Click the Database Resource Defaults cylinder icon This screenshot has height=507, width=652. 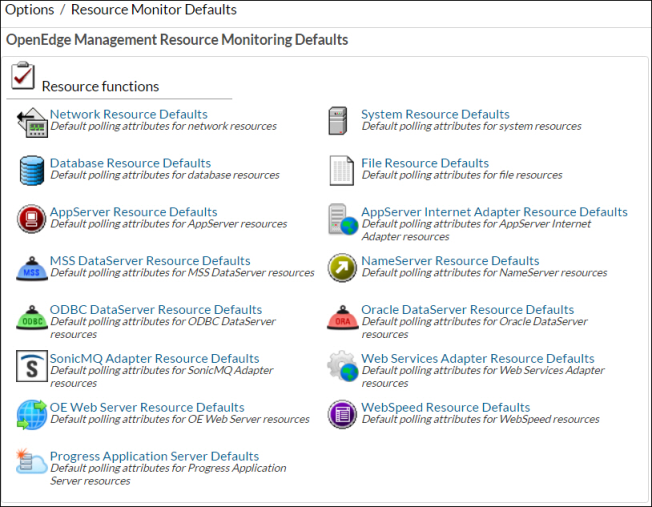[32, 171]
